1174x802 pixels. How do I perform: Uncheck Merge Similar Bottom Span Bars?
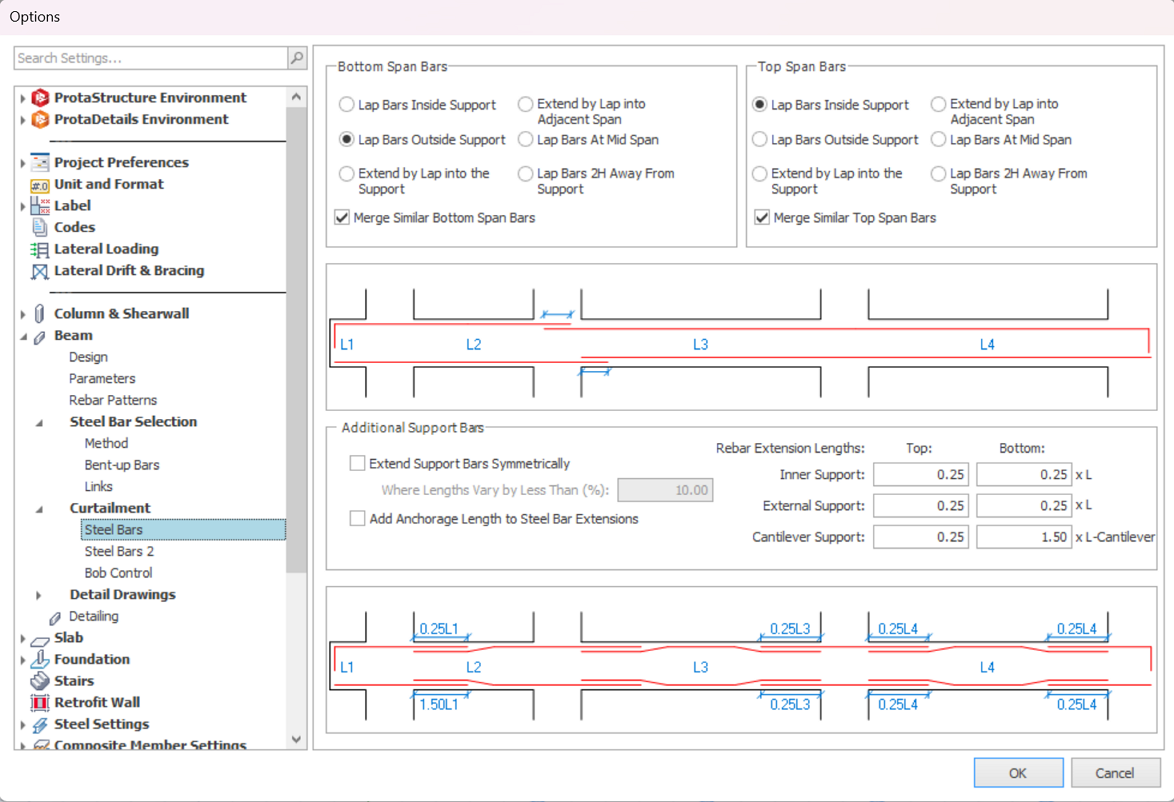click(342, 218)
